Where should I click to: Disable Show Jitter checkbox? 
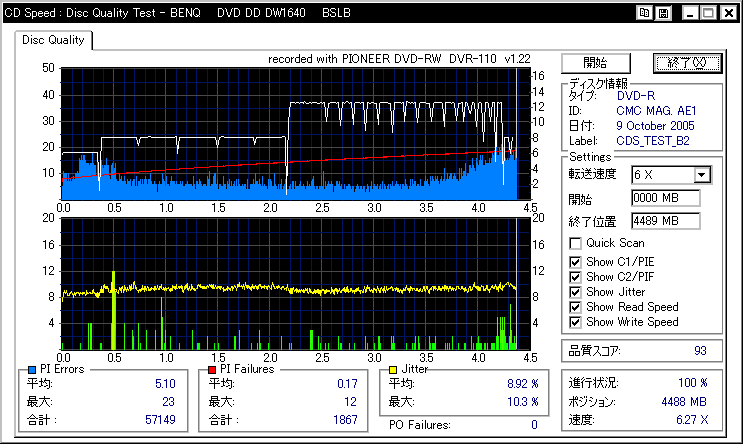[x=575, y=292]
